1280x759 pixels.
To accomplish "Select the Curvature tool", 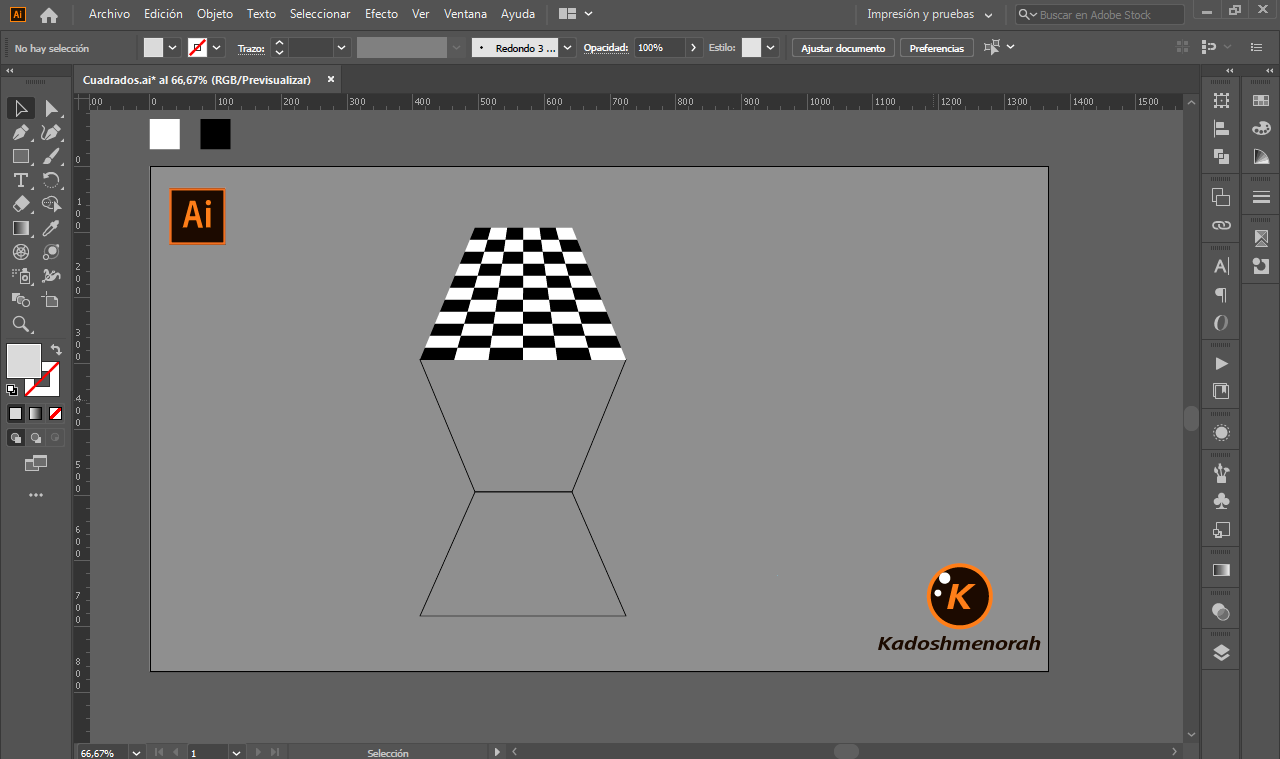I will coord(51,132).
